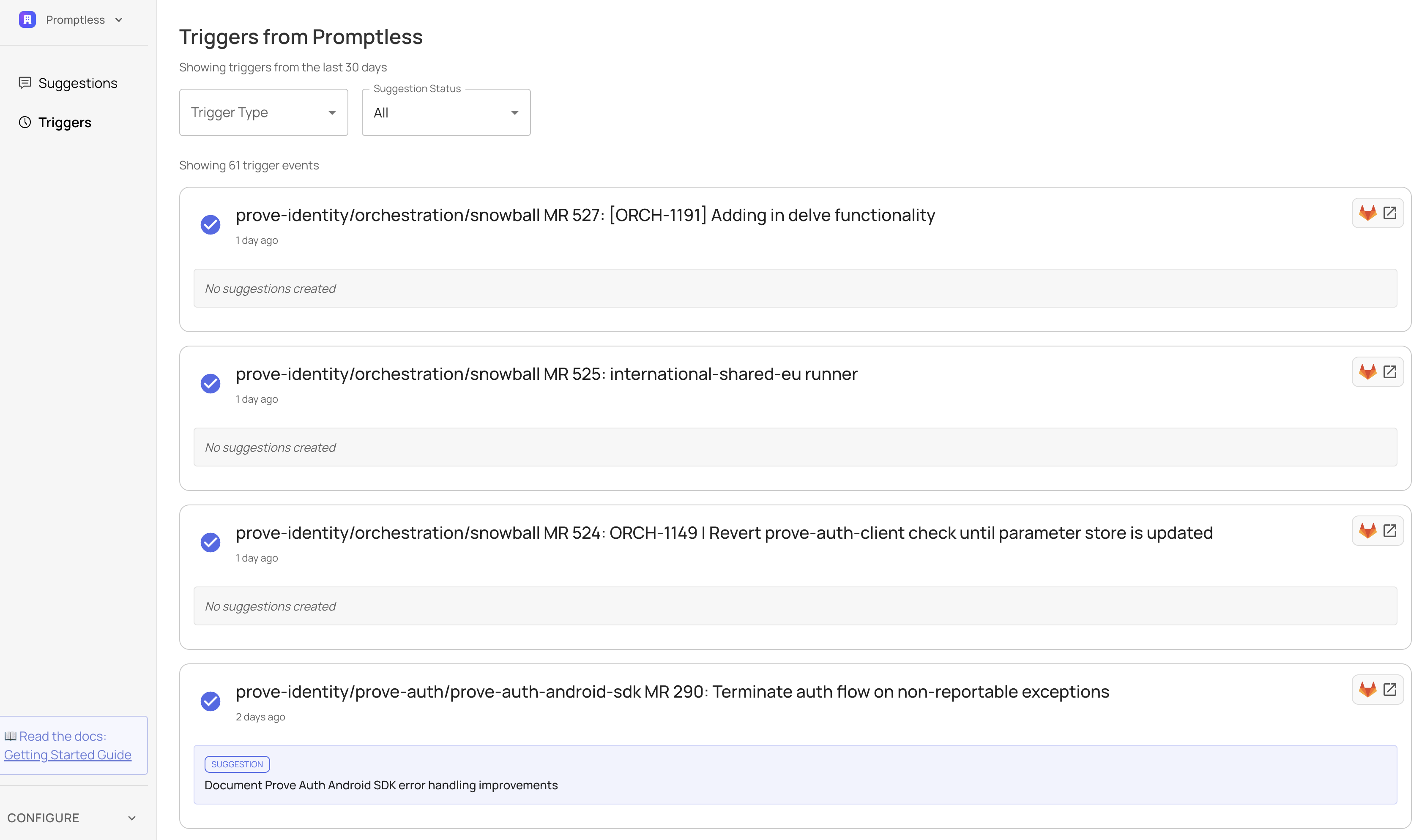Open the Suggestion Status dropdown

[x=446, y=112]
